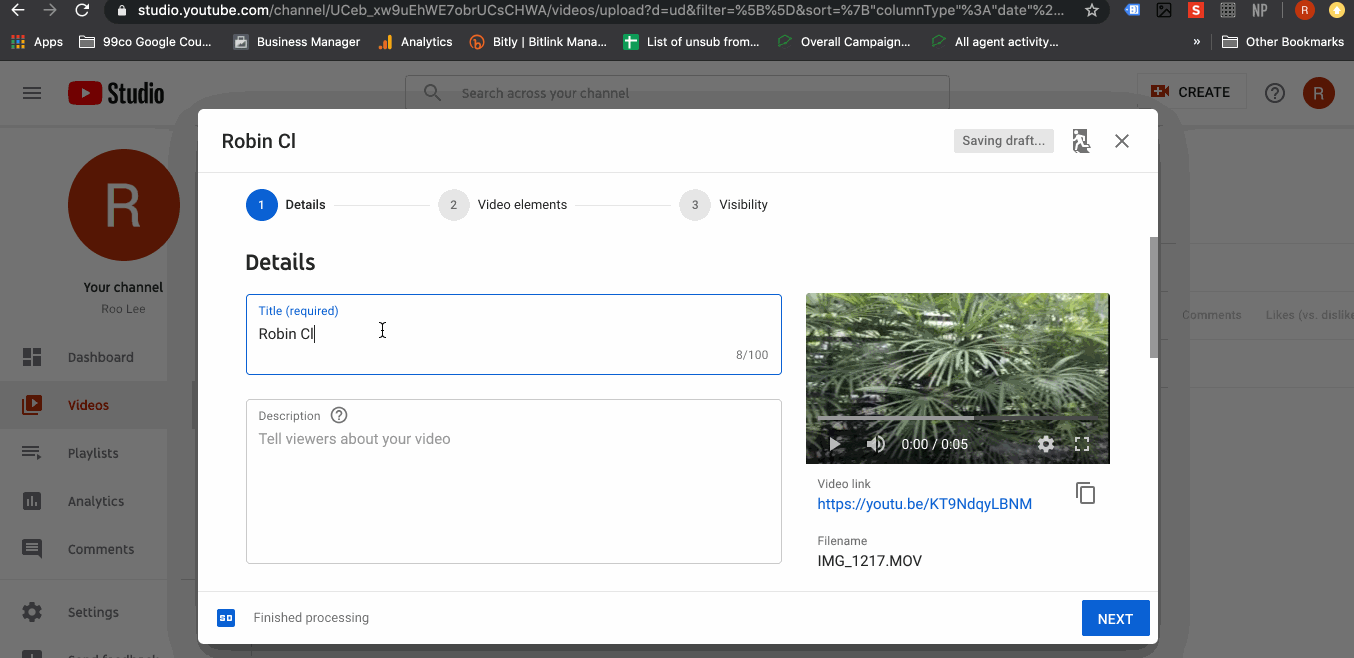The height and width of the screenshot is (658, 1354).
Task: Click the channel profile picture
Action: tap(123, 205)
